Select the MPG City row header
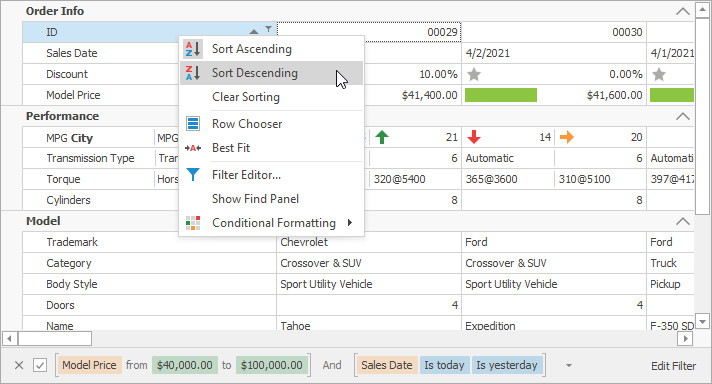 coord(89,138)
